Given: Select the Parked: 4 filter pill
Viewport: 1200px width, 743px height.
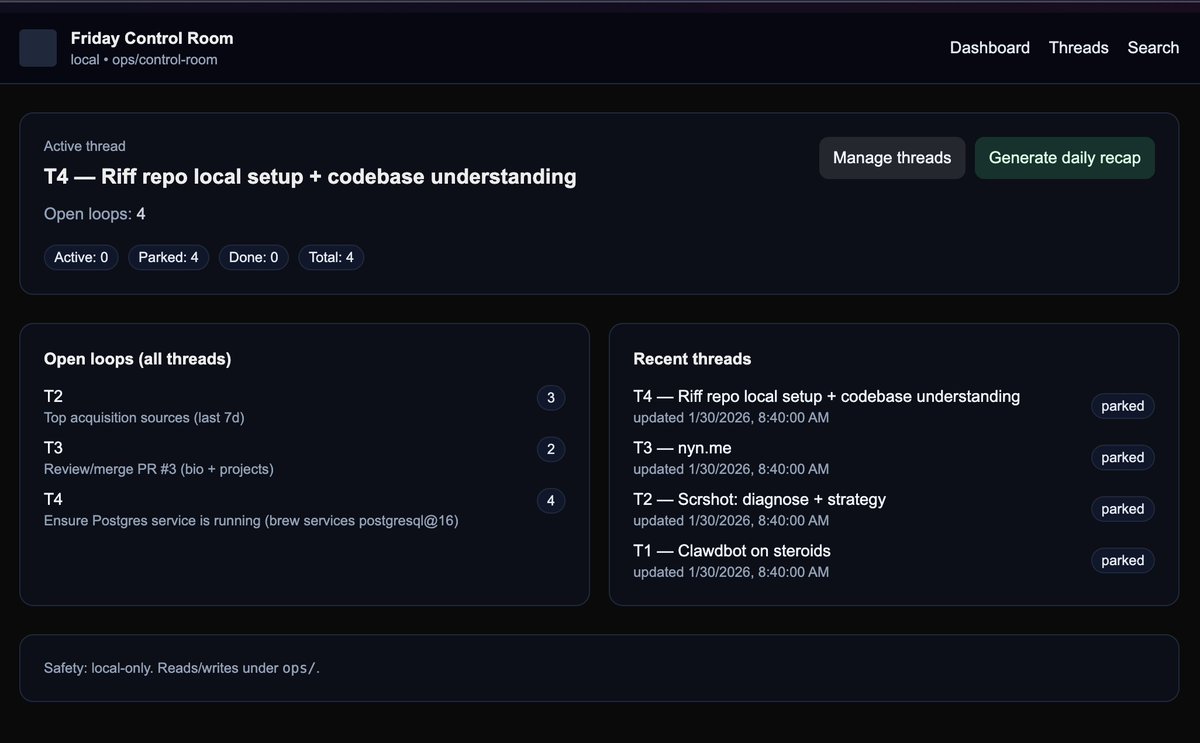Looking at the screenshot, I should tap(168, 257).
